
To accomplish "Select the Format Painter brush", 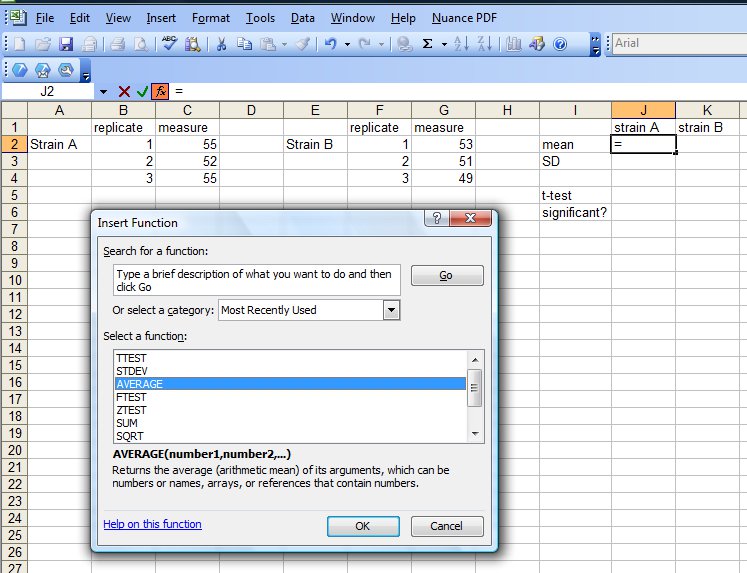I will pyautogui.click(x=303, y=44).
